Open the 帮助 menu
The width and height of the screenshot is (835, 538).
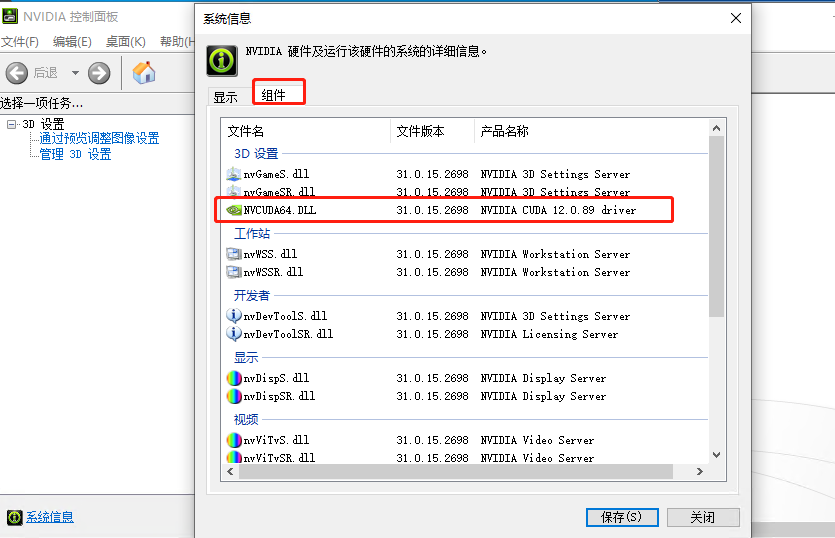pos(177,42)
